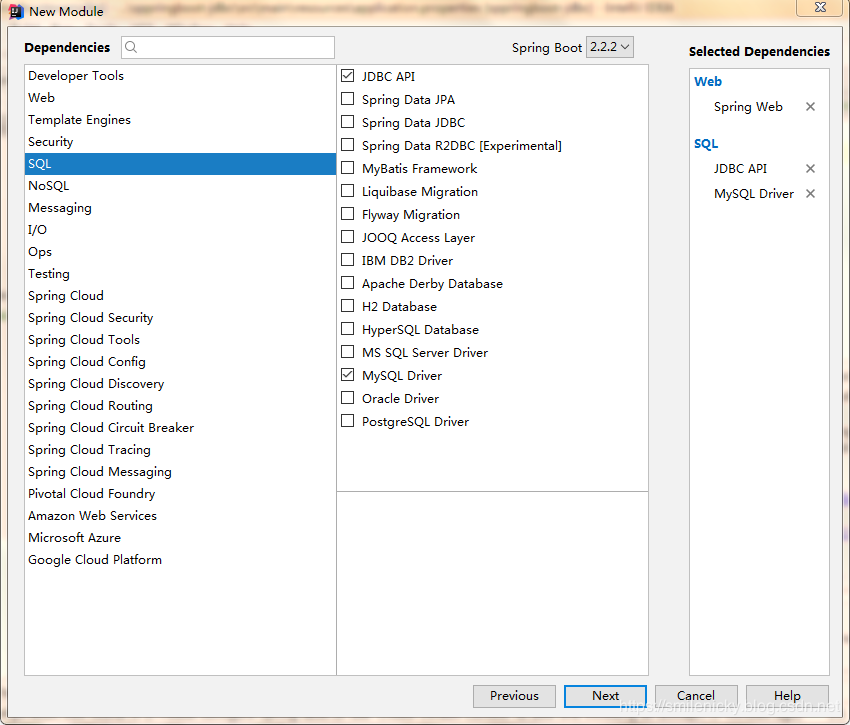Choose Spring Cloud Routing category

pyautogui.click(x=180, y=406)
